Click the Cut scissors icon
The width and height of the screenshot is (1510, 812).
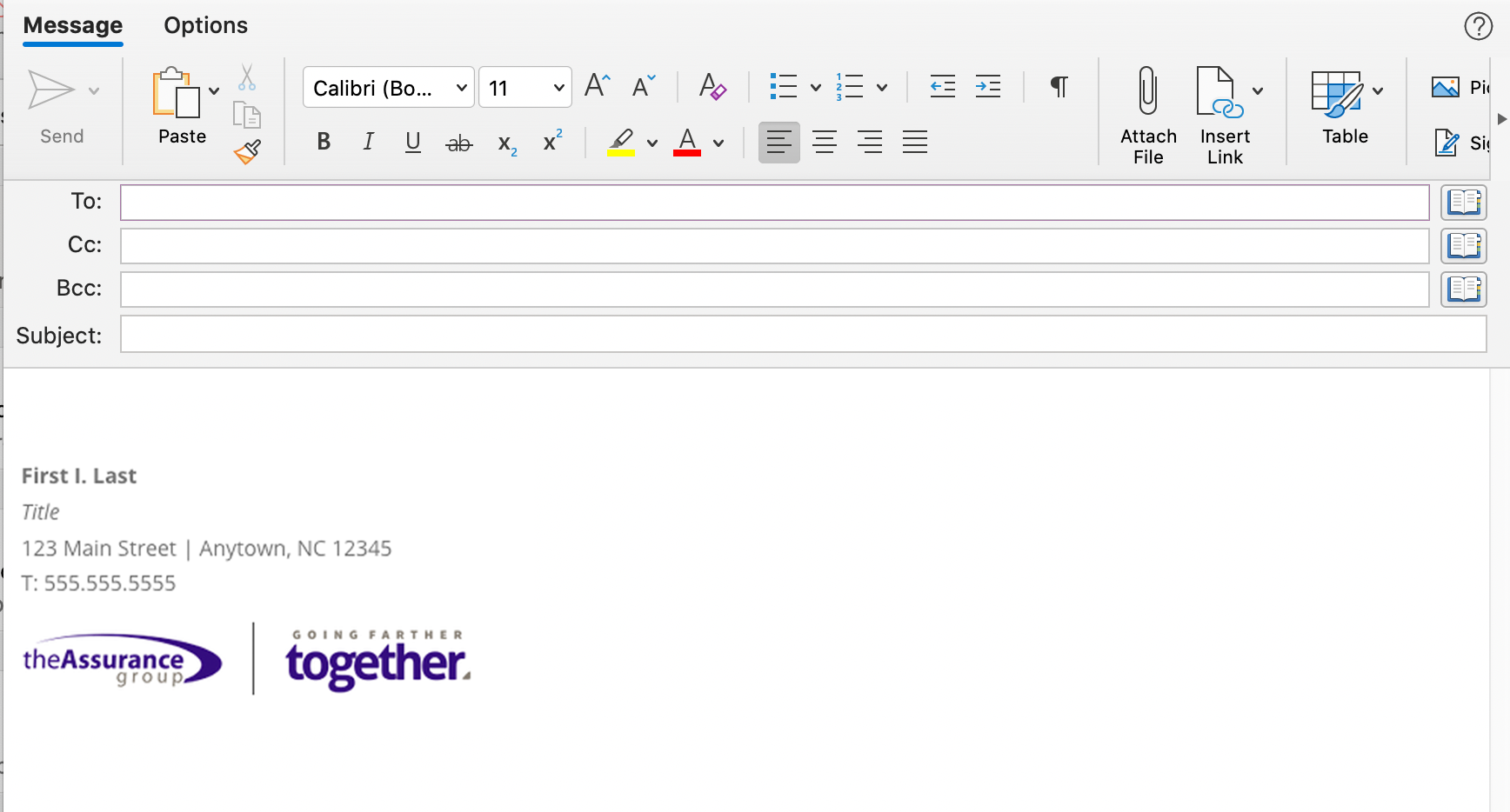(247, 77)
